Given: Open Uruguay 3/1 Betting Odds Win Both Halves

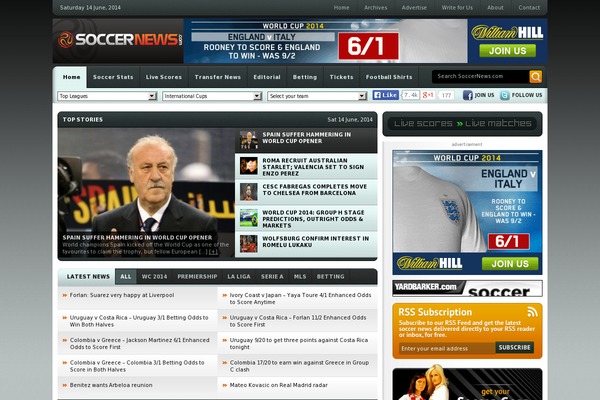Looking at the screenshot, I should pyautogui.click(x=139, y=321).
